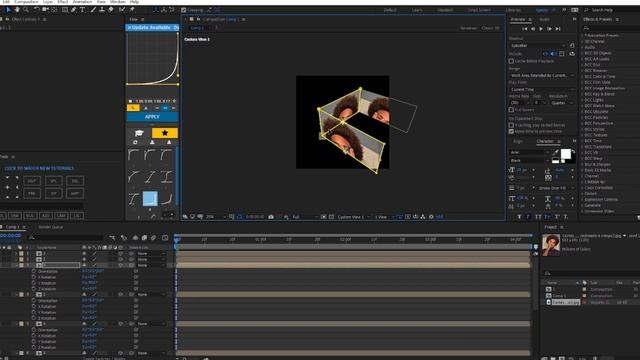The height and width of the screenshot is (360, 640).
Task: Select the Clone Stamp tool
Action: click(x=102, y=9)
